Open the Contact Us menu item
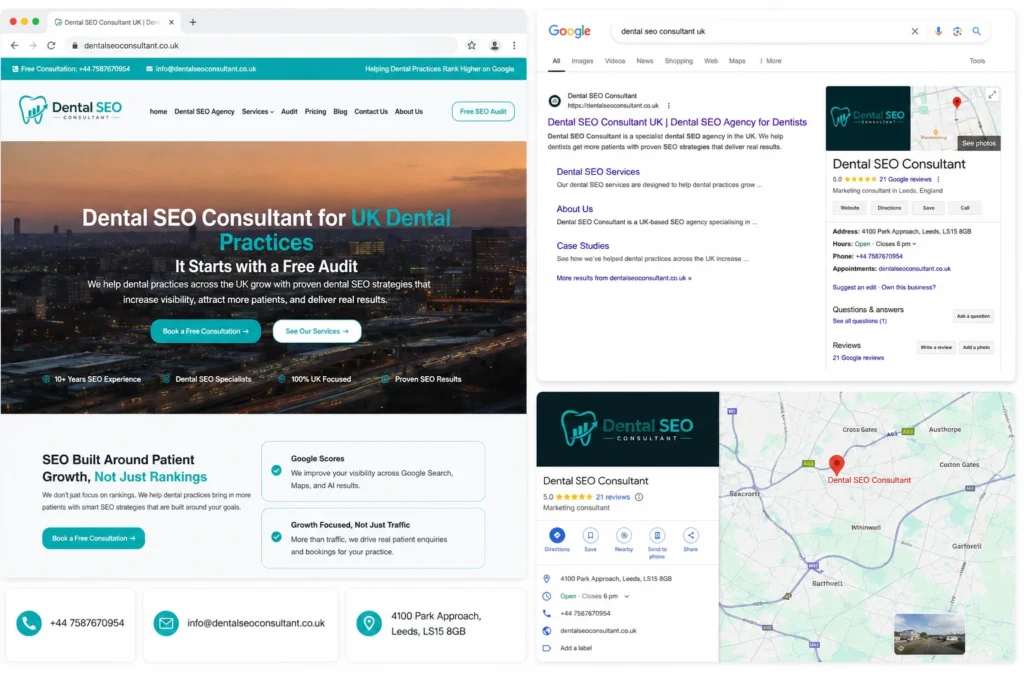Image resolution: width=1024 pixels, height=683 pixels. (371, 112)
